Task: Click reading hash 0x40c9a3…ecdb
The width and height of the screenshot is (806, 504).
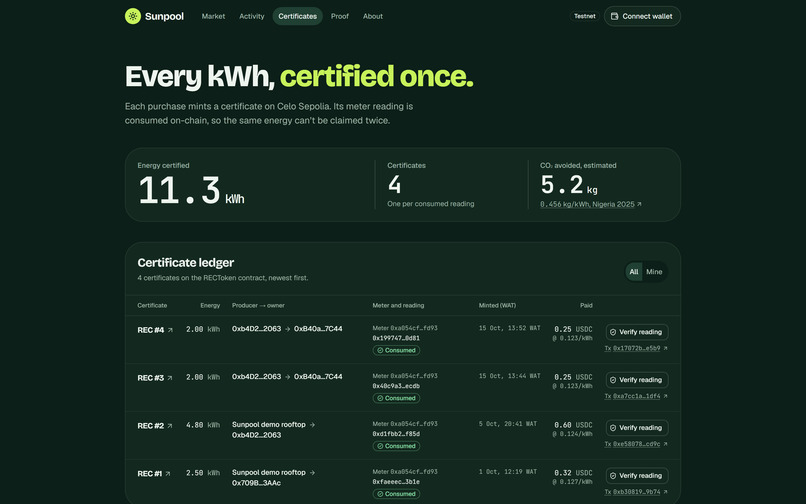Action: pos(396,386)
